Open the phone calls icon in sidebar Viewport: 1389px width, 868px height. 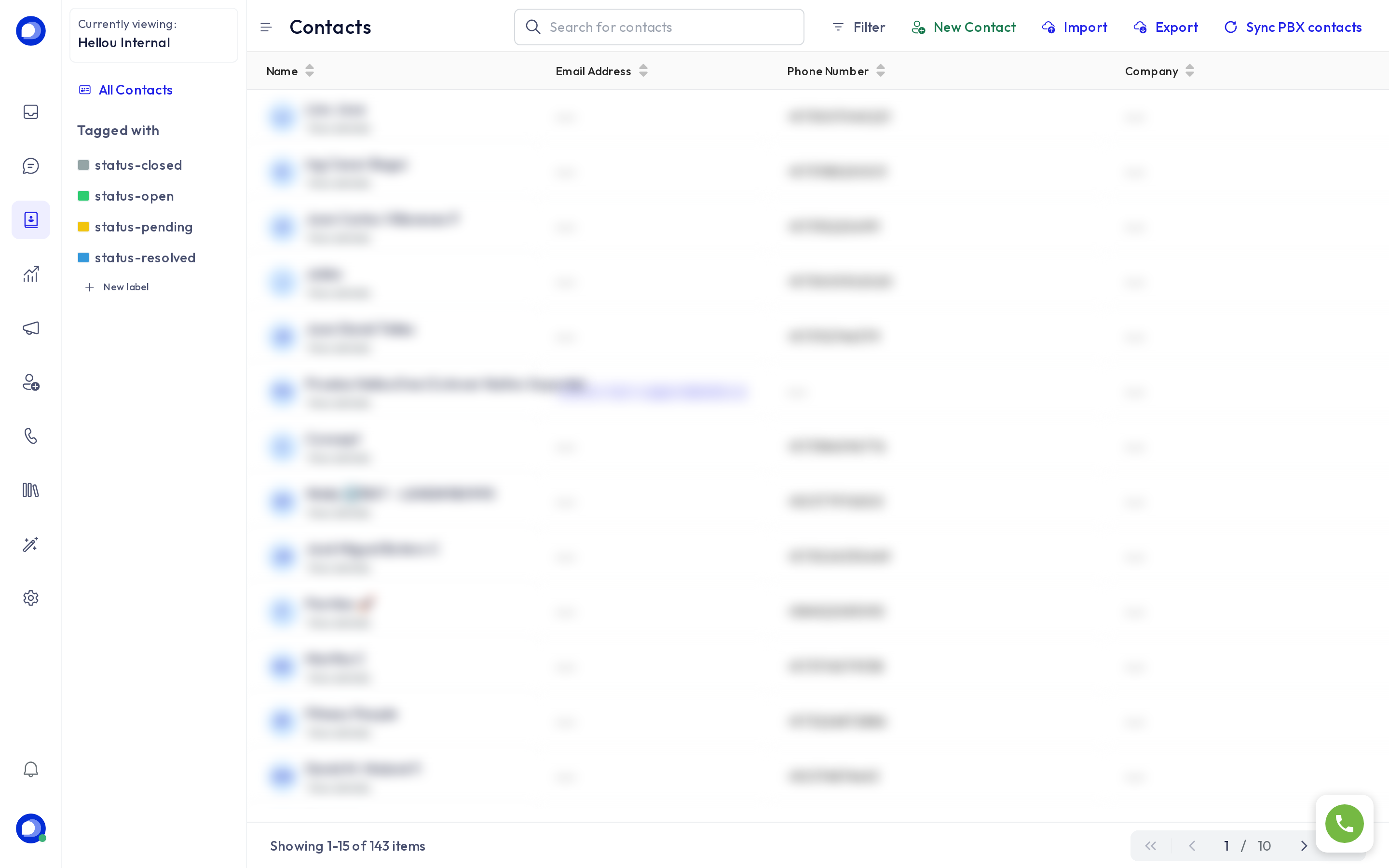(30, 436)
